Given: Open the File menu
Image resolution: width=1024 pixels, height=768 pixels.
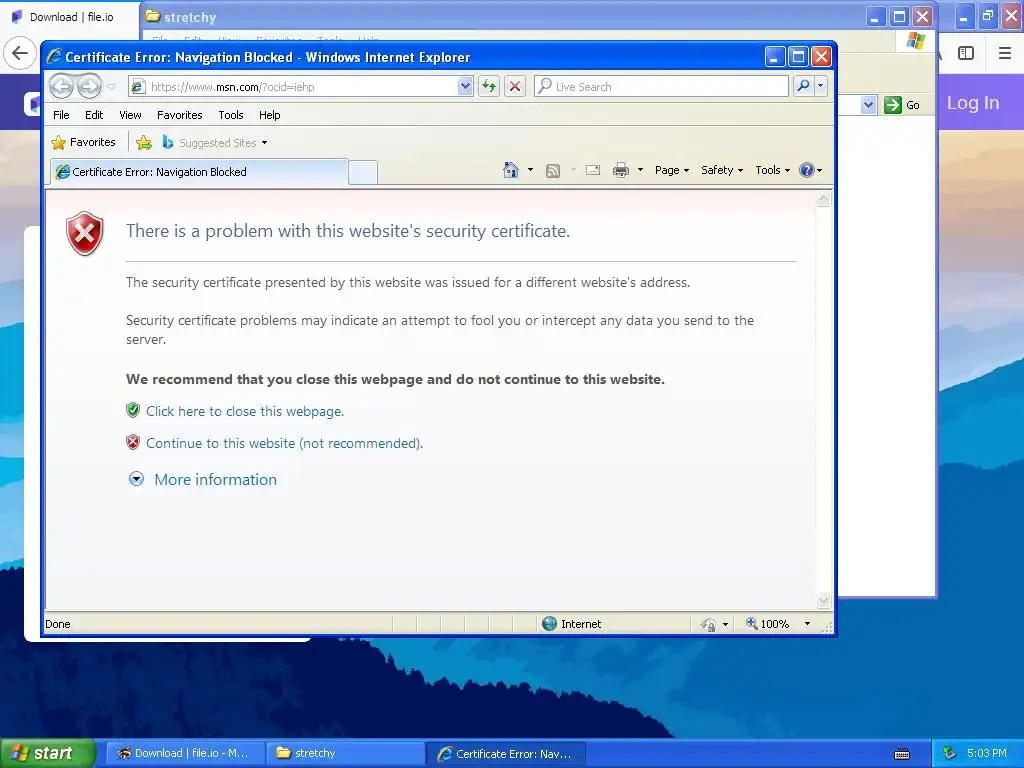Looking at the screenshot, I should point(61,115).
